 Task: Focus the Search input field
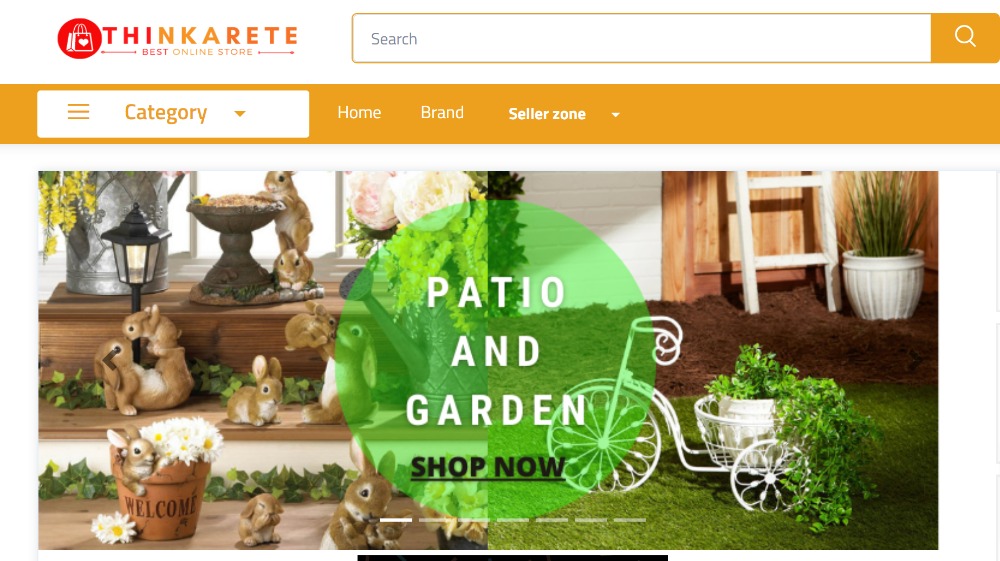[x=642, y=38]
